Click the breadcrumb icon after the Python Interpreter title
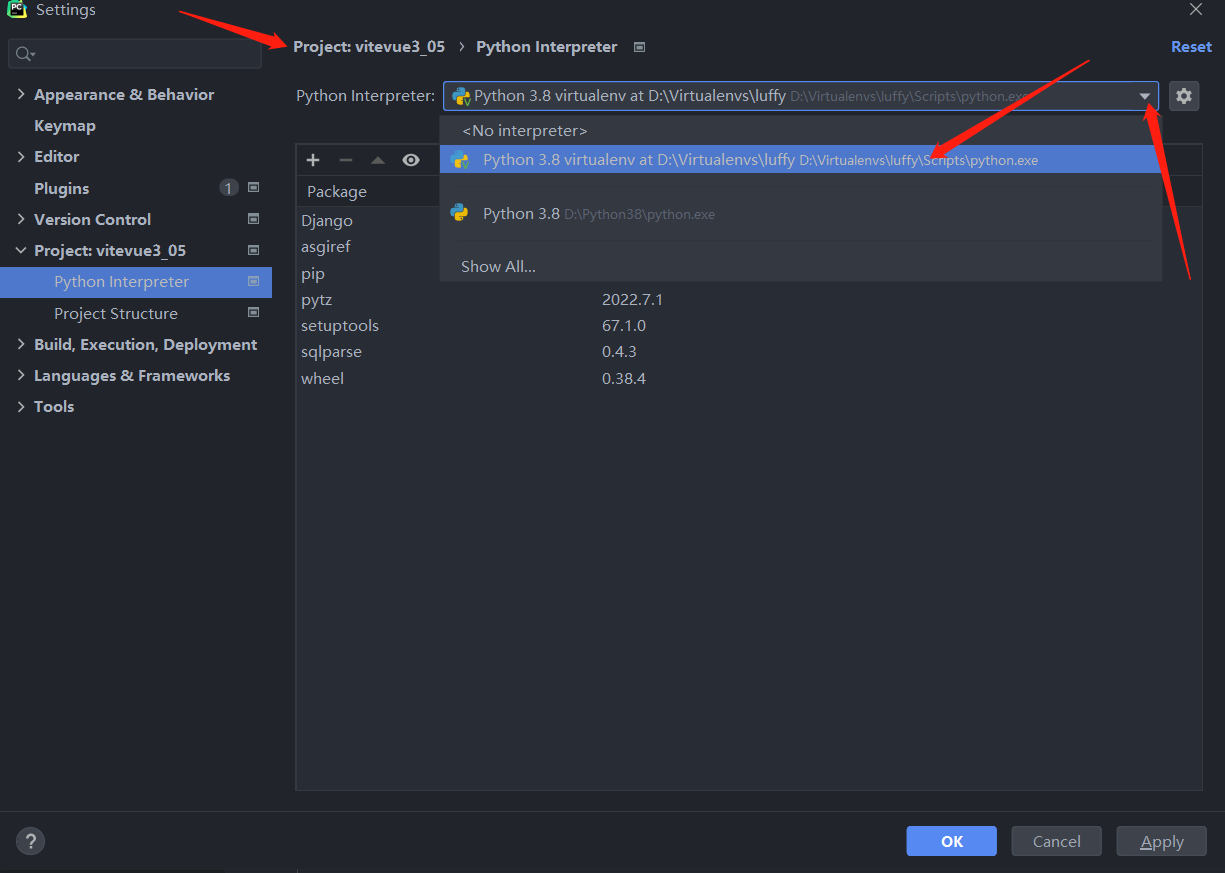 pyautogui.click(x=640, y=47)
